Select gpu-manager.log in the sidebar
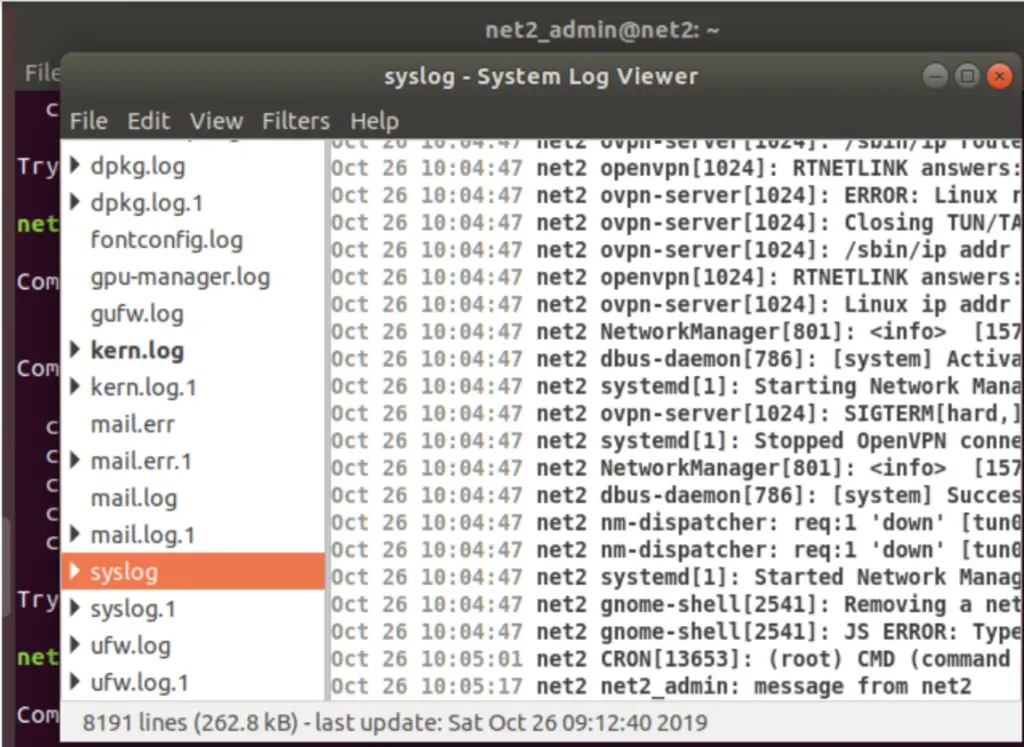 (180, 277)
